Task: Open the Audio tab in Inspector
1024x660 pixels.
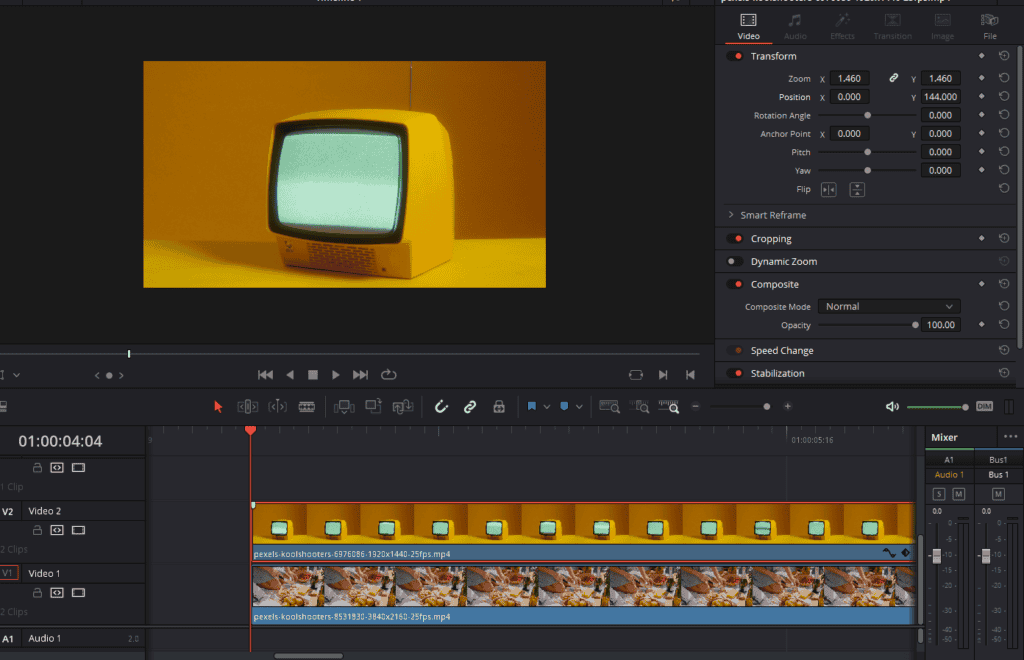Action: coord(795,27)
